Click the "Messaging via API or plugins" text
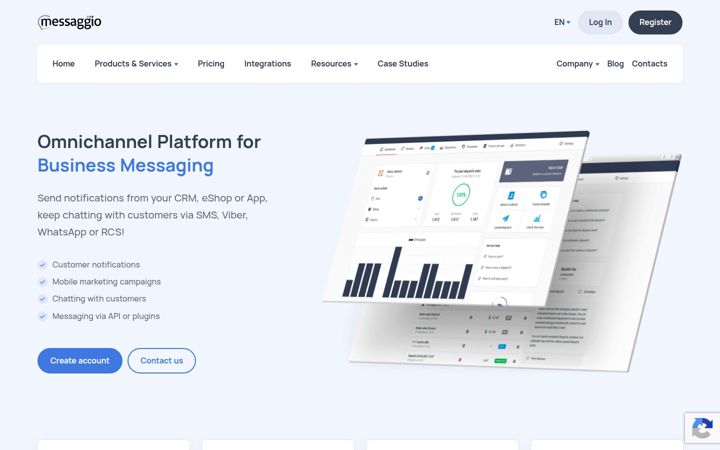This screenshot has width=720, height=450. 106,316
